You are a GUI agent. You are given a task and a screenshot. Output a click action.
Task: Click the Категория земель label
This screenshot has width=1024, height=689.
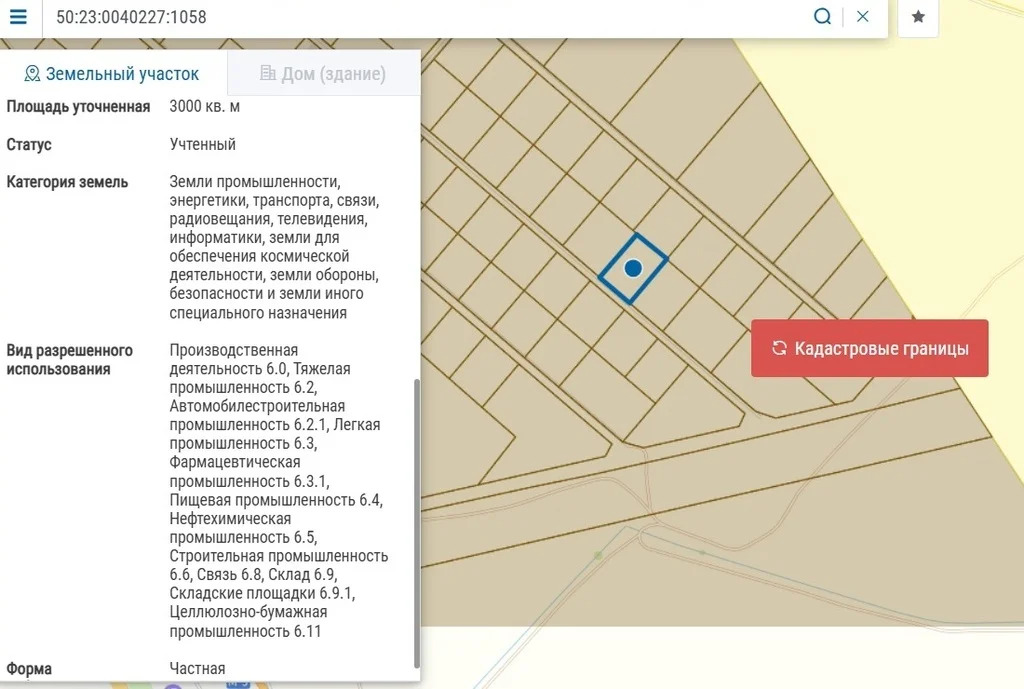(67, 182)
